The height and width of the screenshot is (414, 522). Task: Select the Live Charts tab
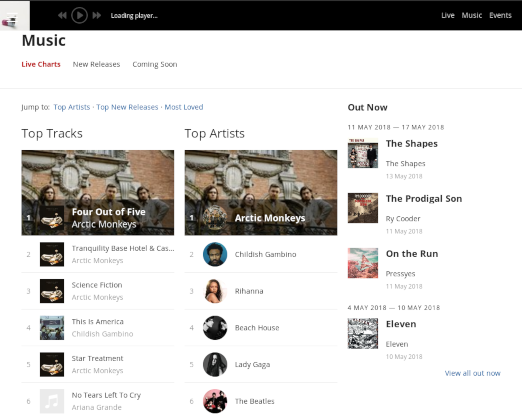41,64
